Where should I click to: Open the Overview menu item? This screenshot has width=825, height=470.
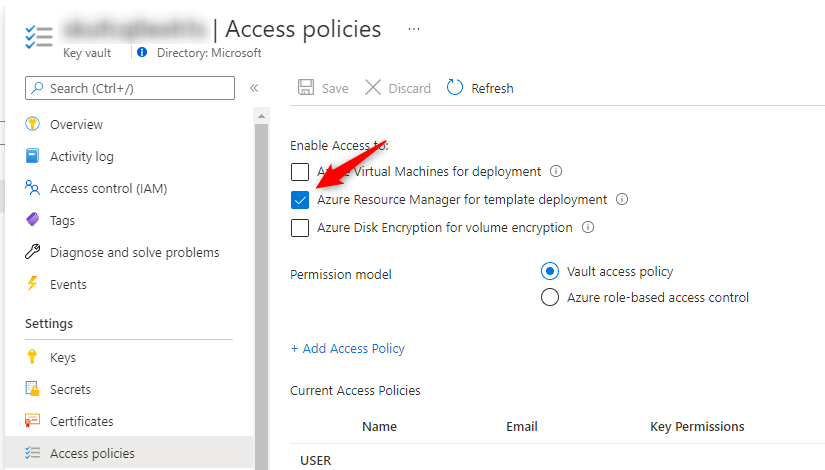[76, 125]
